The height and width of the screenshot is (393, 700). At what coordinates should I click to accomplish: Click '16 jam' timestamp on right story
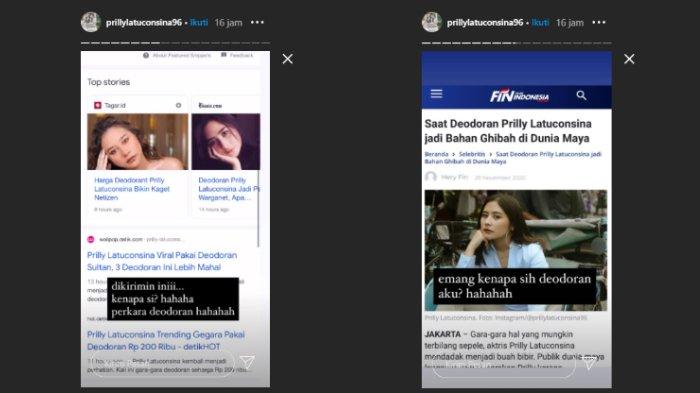coord(569,22)
